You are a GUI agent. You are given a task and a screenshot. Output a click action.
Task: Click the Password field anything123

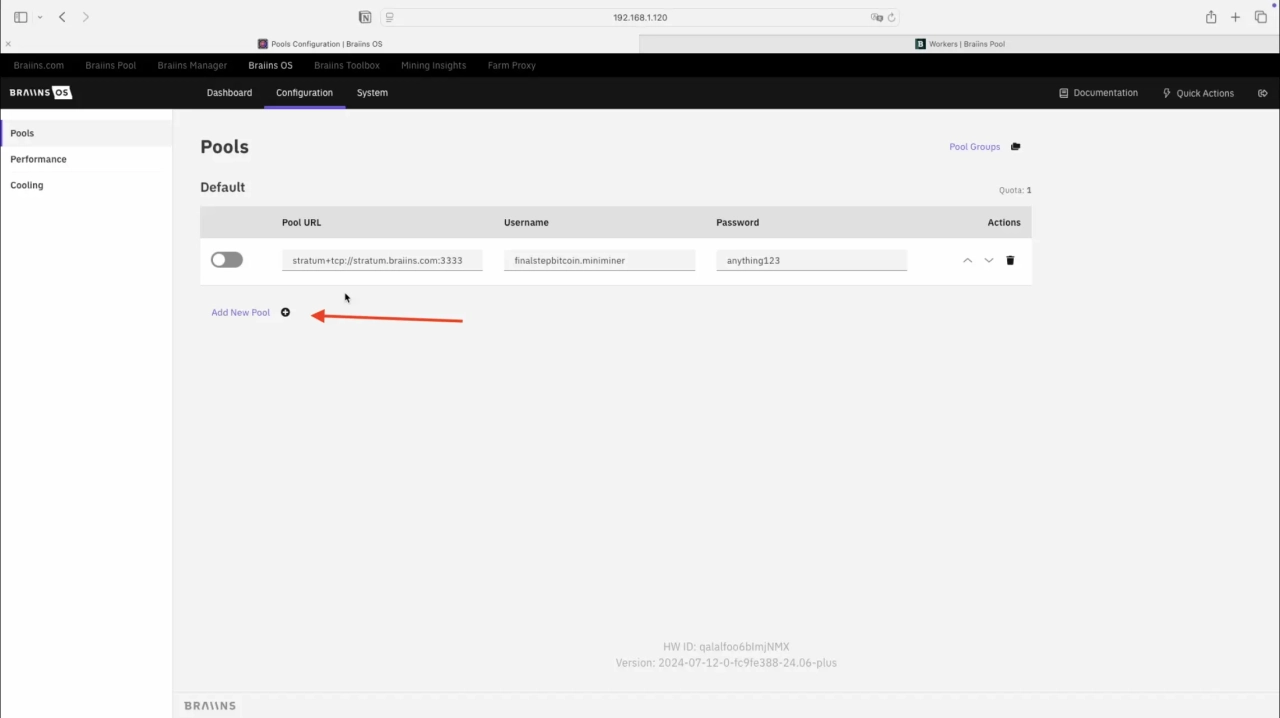(811, 260)
